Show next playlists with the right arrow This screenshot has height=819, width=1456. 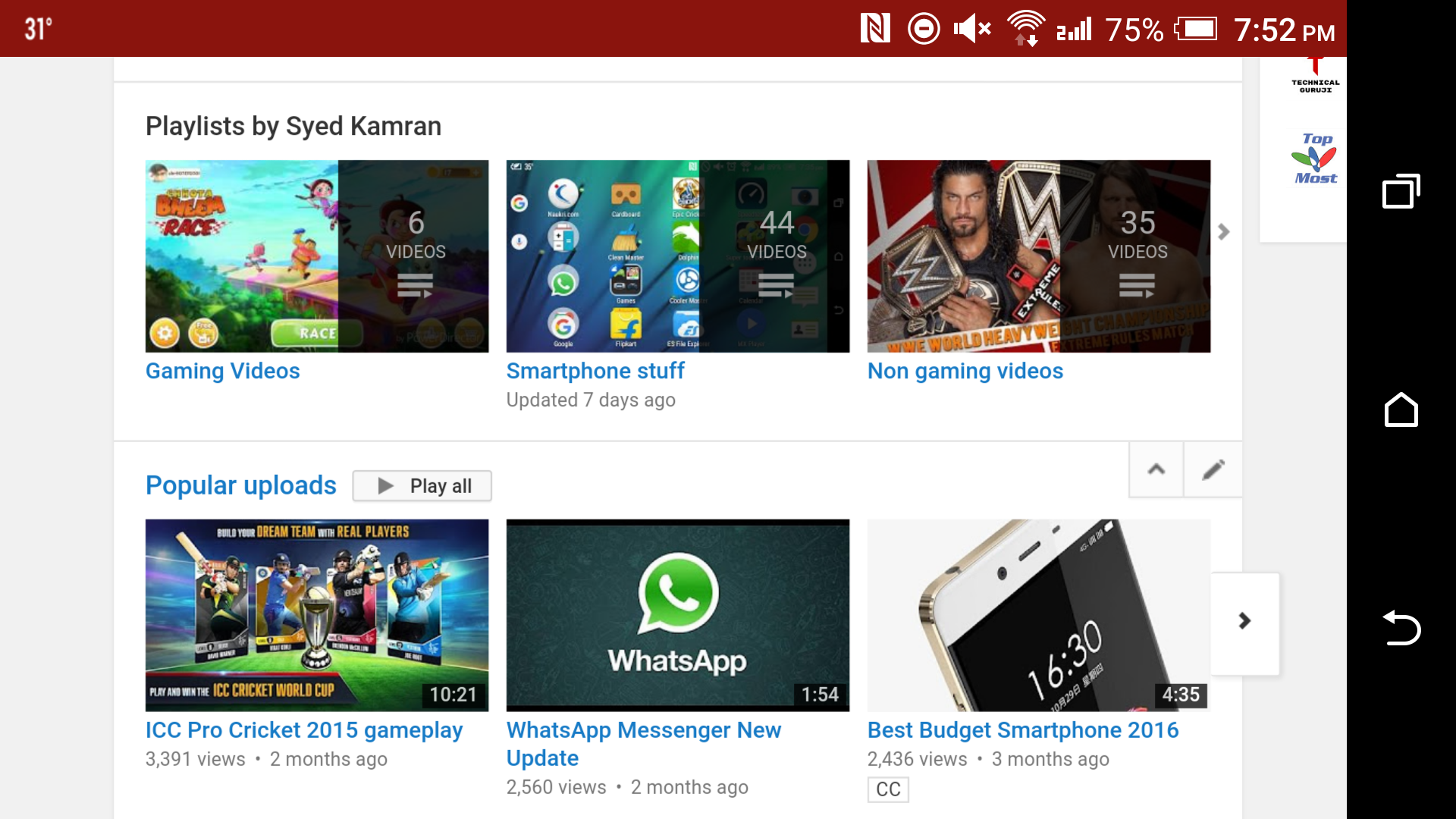point(1223,232)
